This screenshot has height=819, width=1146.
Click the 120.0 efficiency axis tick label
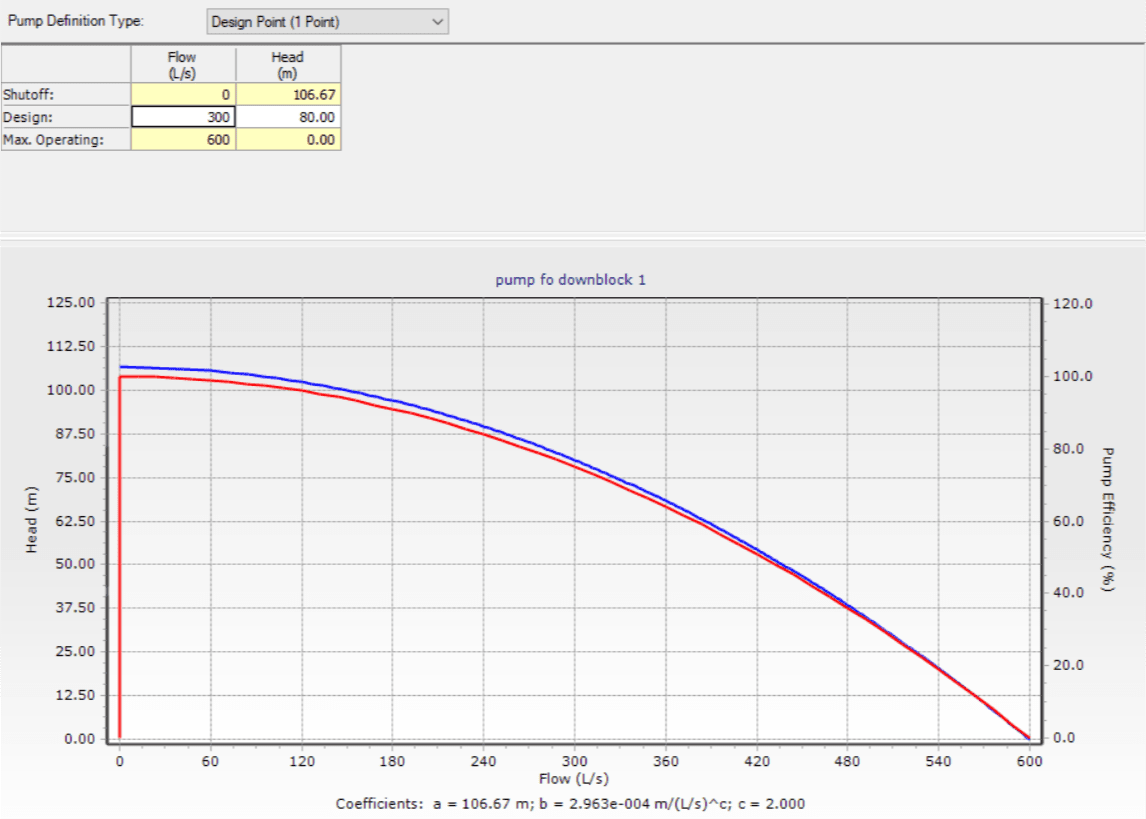tap(1073, 304)
